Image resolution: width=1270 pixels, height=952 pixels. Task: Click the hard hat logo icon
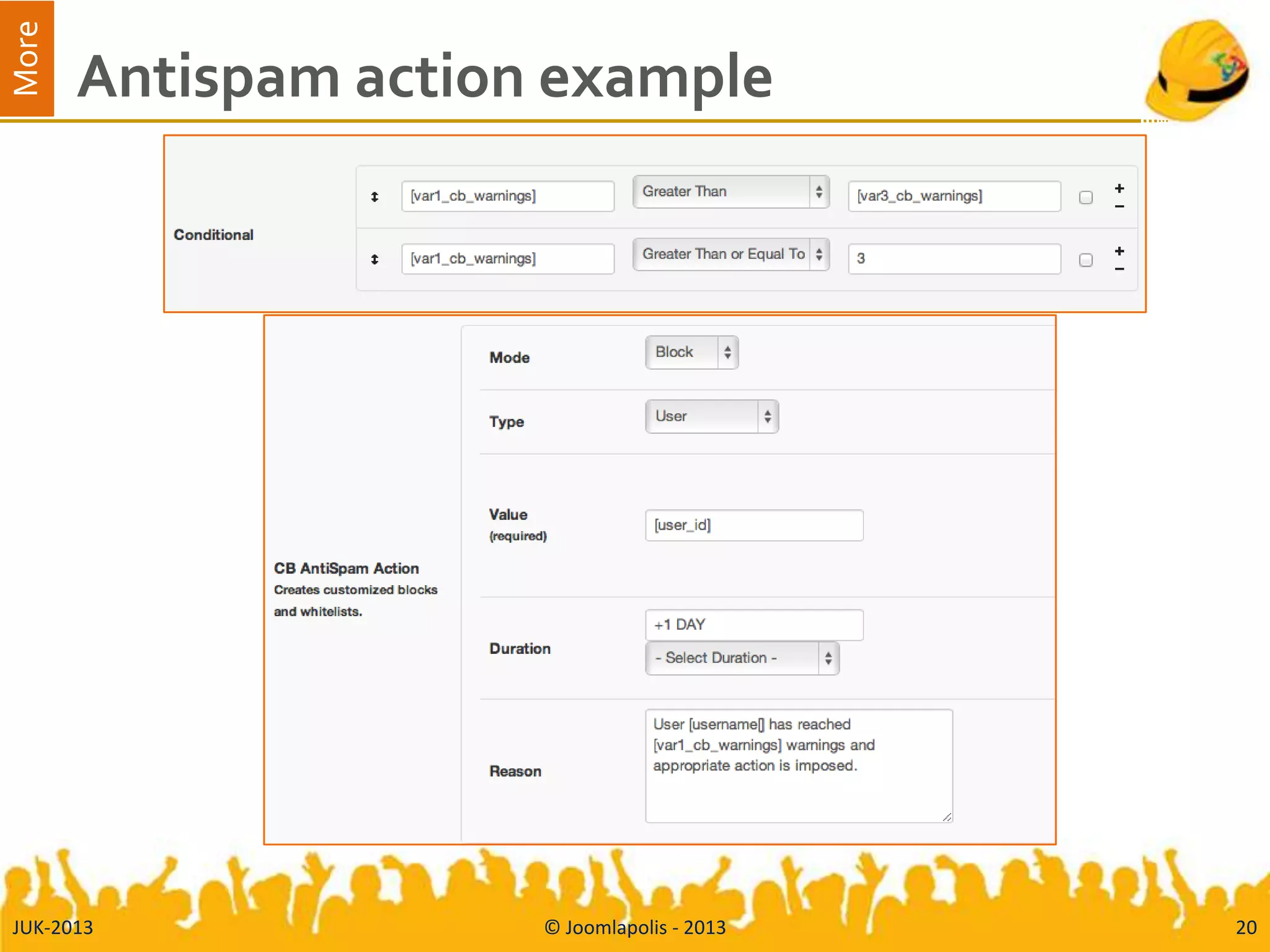pos(1197,69)
